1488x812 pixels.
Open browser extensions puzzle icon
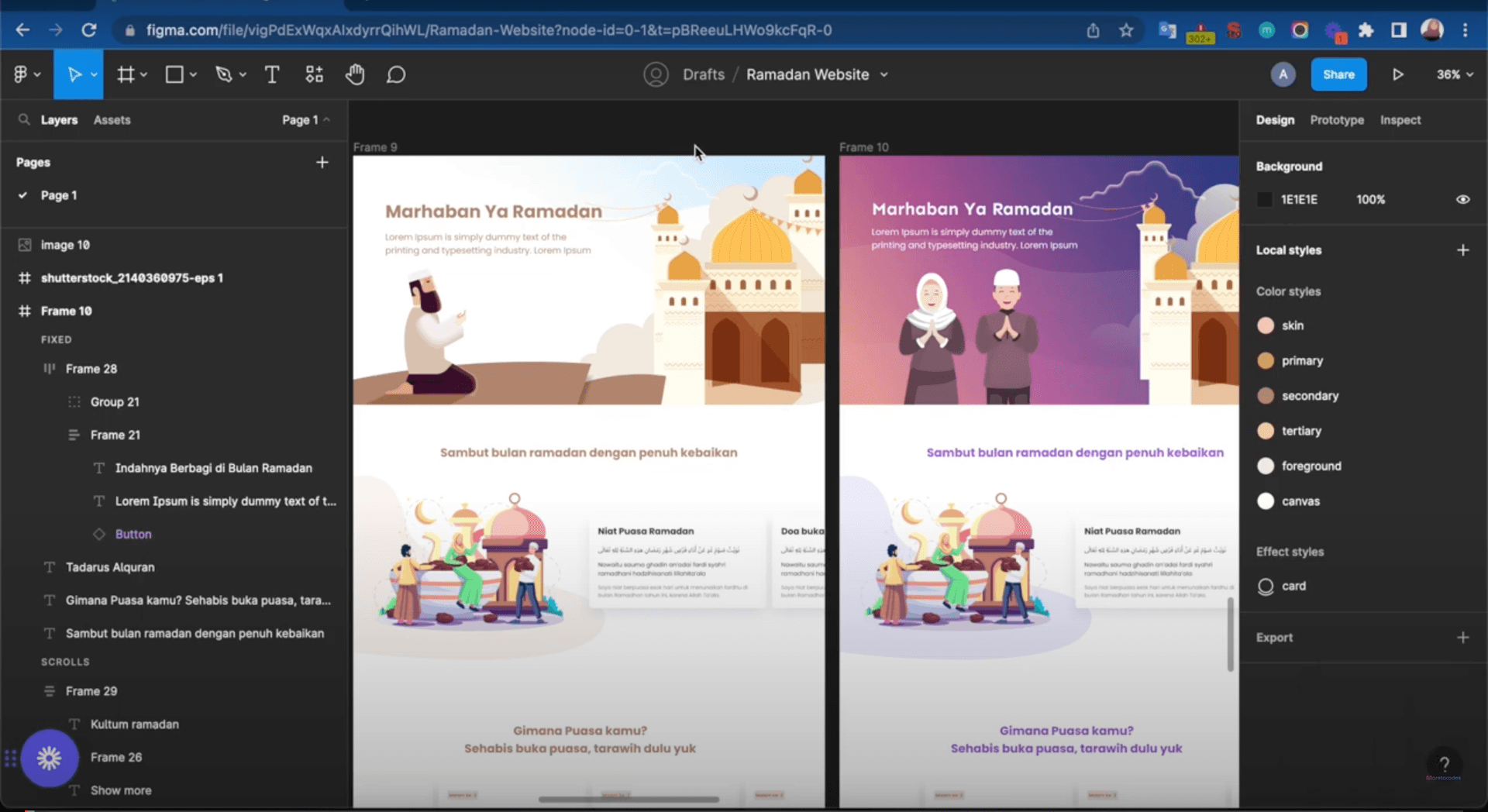point(1366,30)
